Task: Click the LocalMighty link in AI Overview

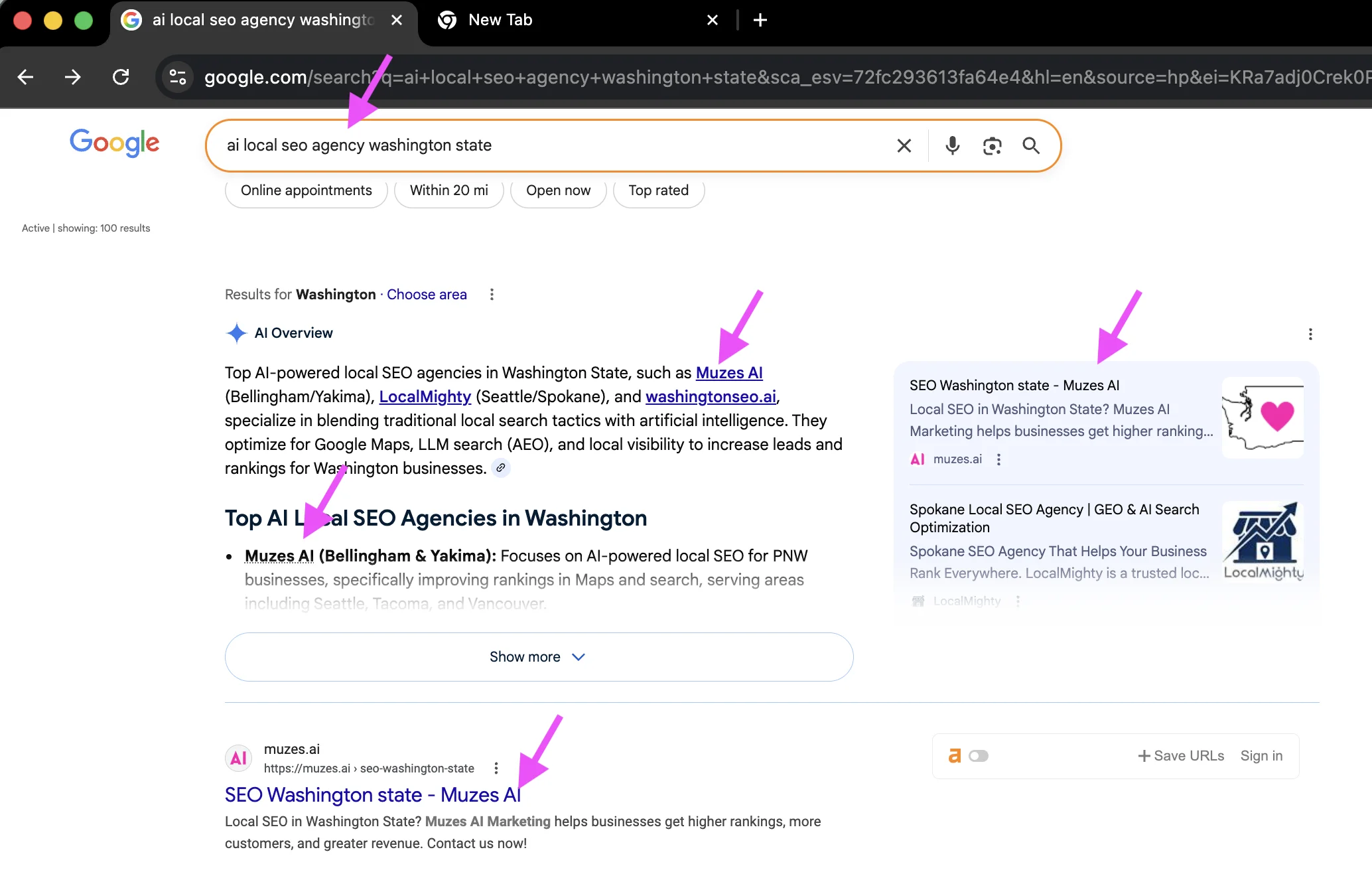Action: click(425, 396)
